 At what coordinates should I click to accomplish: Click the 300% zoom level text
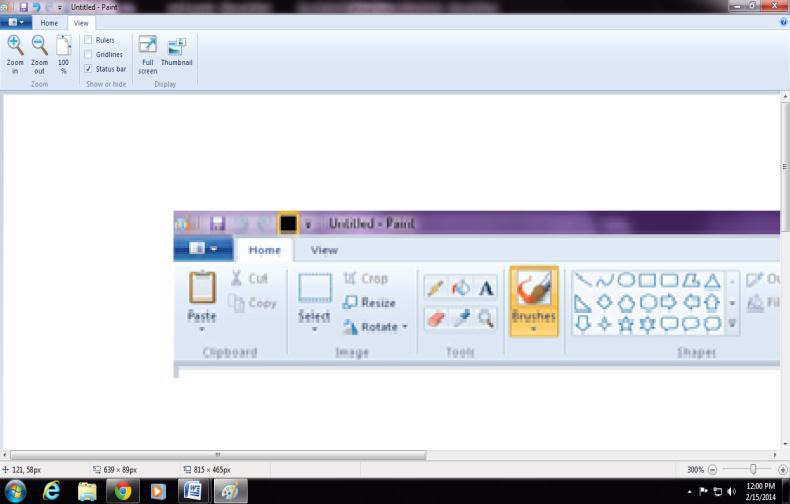click(695, 470)
